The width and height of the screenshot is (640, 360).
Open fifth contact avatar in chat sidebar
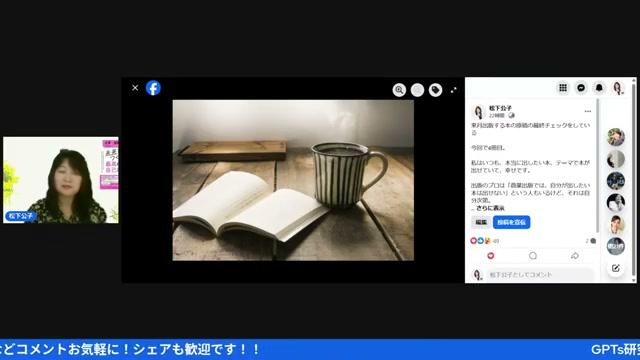point(616,224)
